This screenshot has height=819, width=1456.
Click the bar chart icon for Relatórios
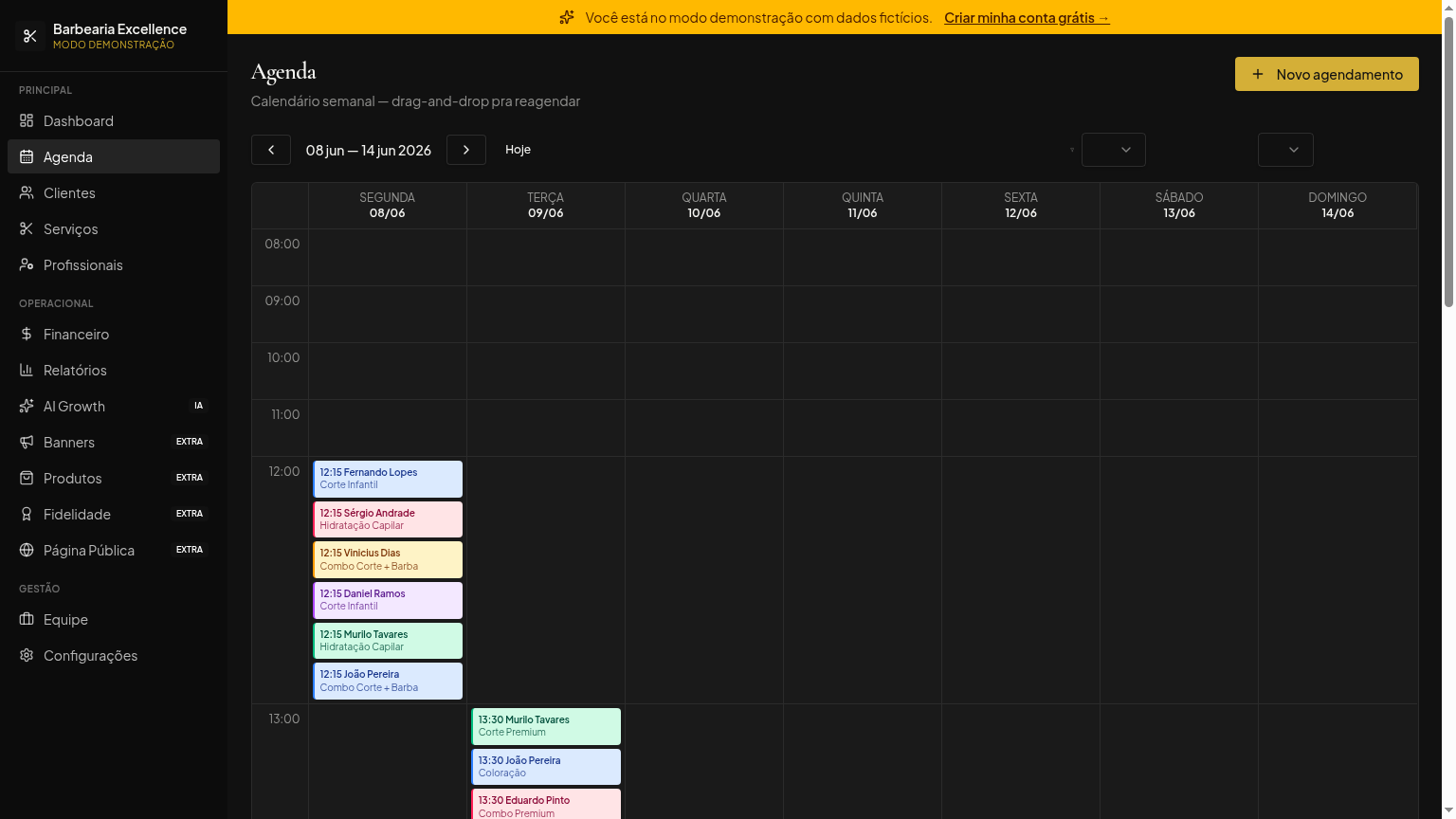click(27, 370)
